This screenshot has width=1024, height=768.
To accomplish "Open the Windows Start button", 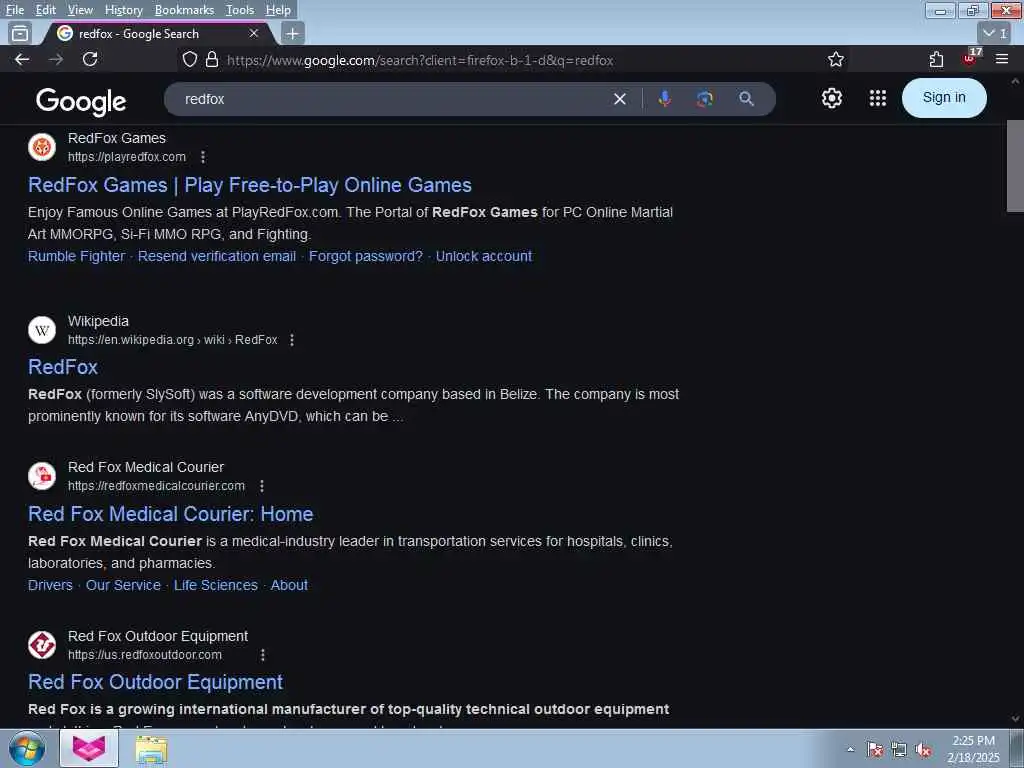I will pyautogui.click(x=27, y=749).
